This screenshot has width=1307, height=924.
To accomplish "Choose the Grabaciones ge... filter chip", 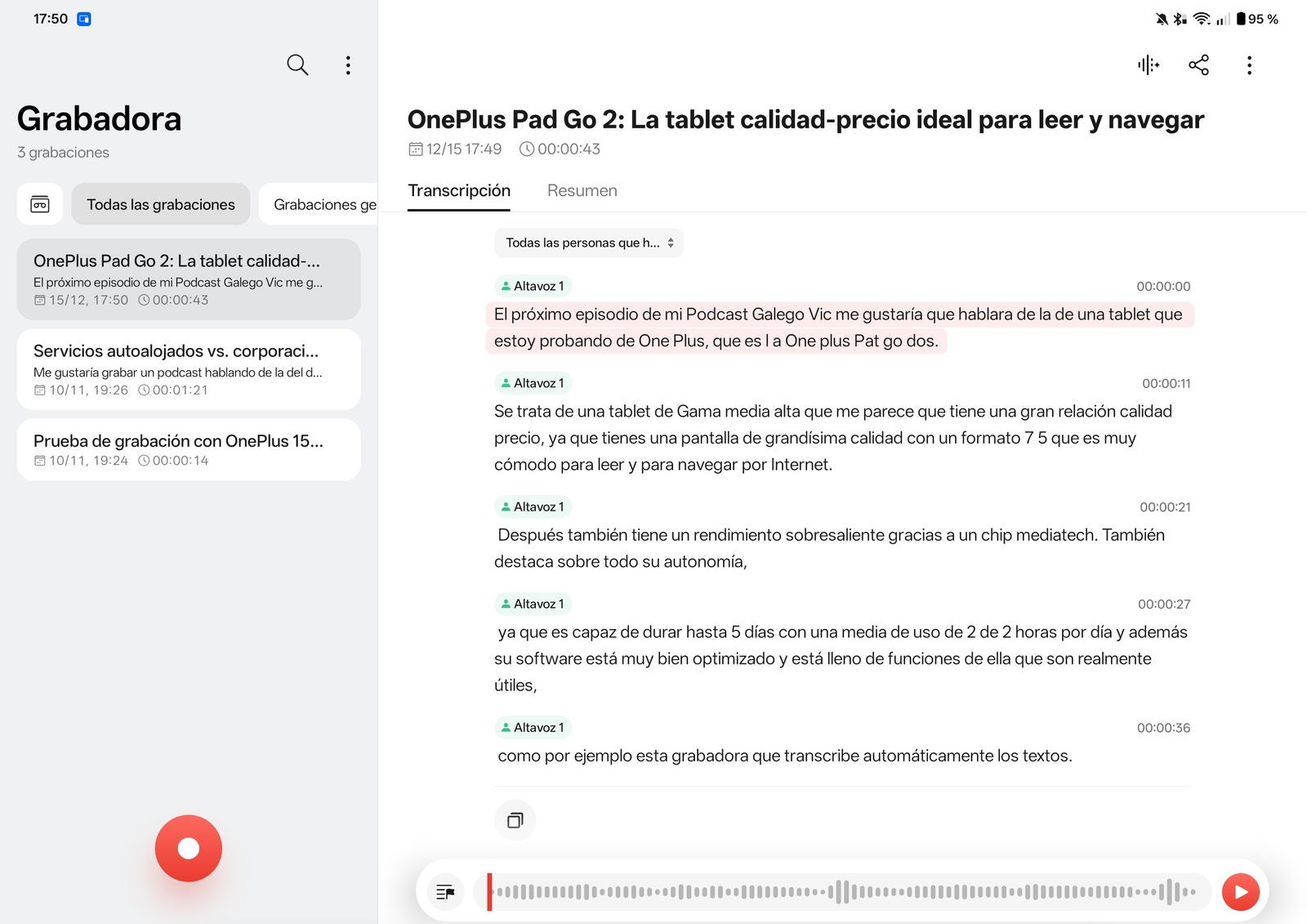I will click(x=324, y=204).
